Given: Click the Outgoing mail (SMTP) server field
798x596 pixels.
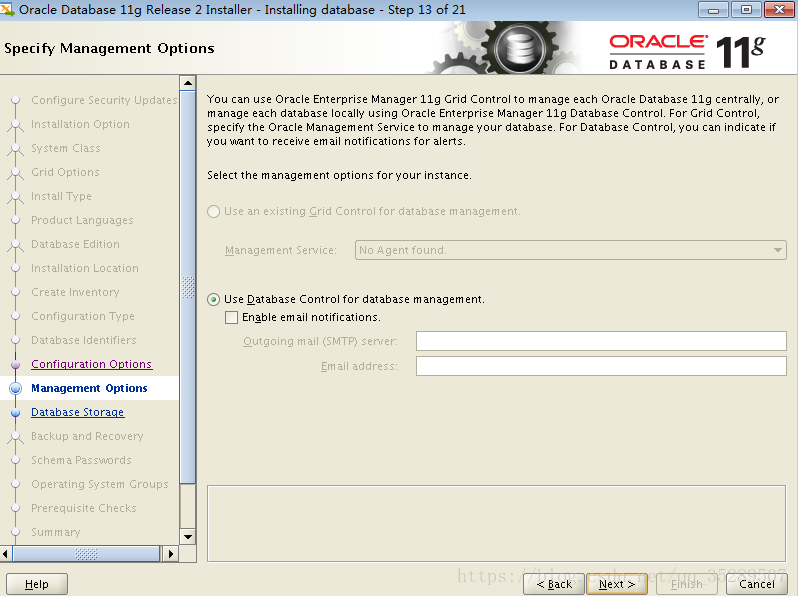Looking at the screenshot, I should (601, 341).
